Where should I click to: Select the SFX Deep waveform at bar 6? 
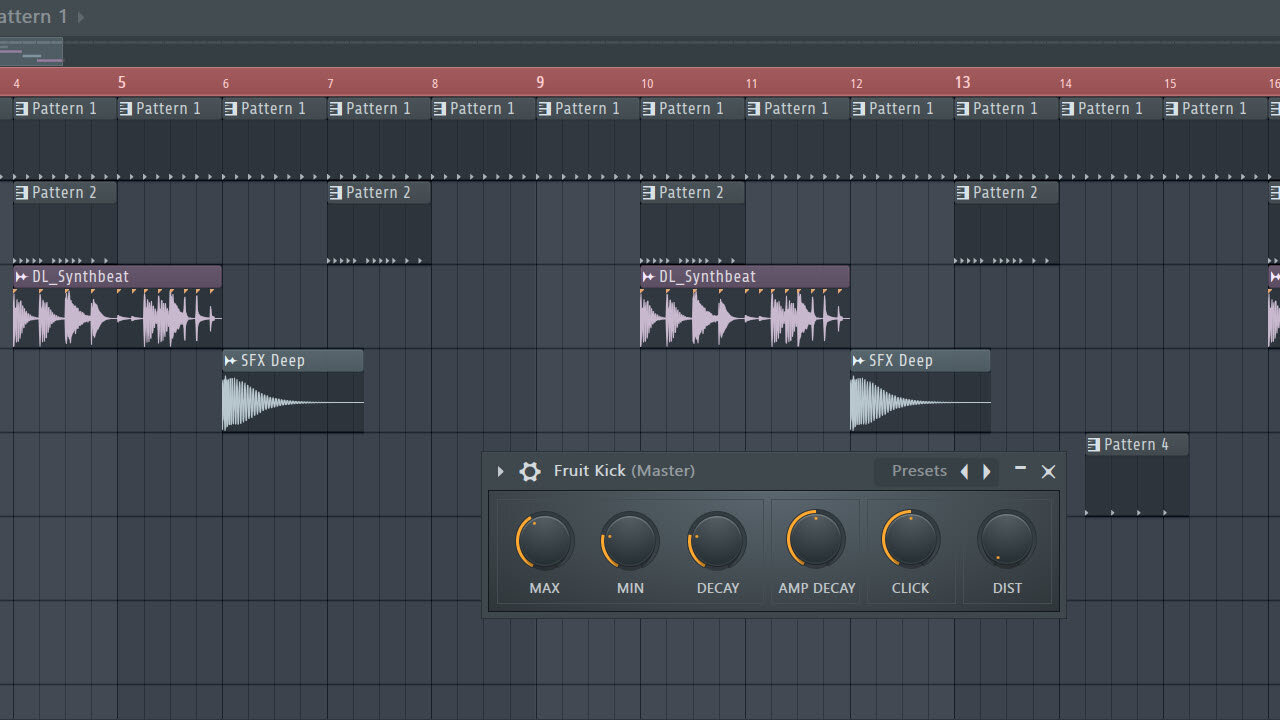pyautogui.click(x=293, y=402)
